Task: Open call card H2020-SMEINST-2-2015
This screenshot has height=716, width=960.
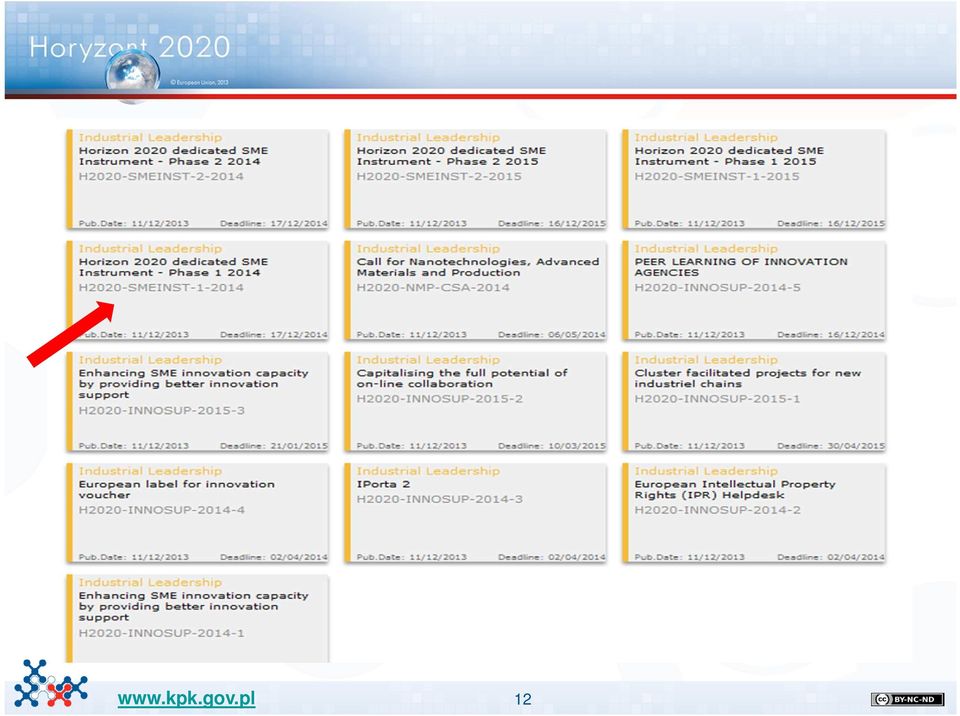Action: tap(475, 179)
